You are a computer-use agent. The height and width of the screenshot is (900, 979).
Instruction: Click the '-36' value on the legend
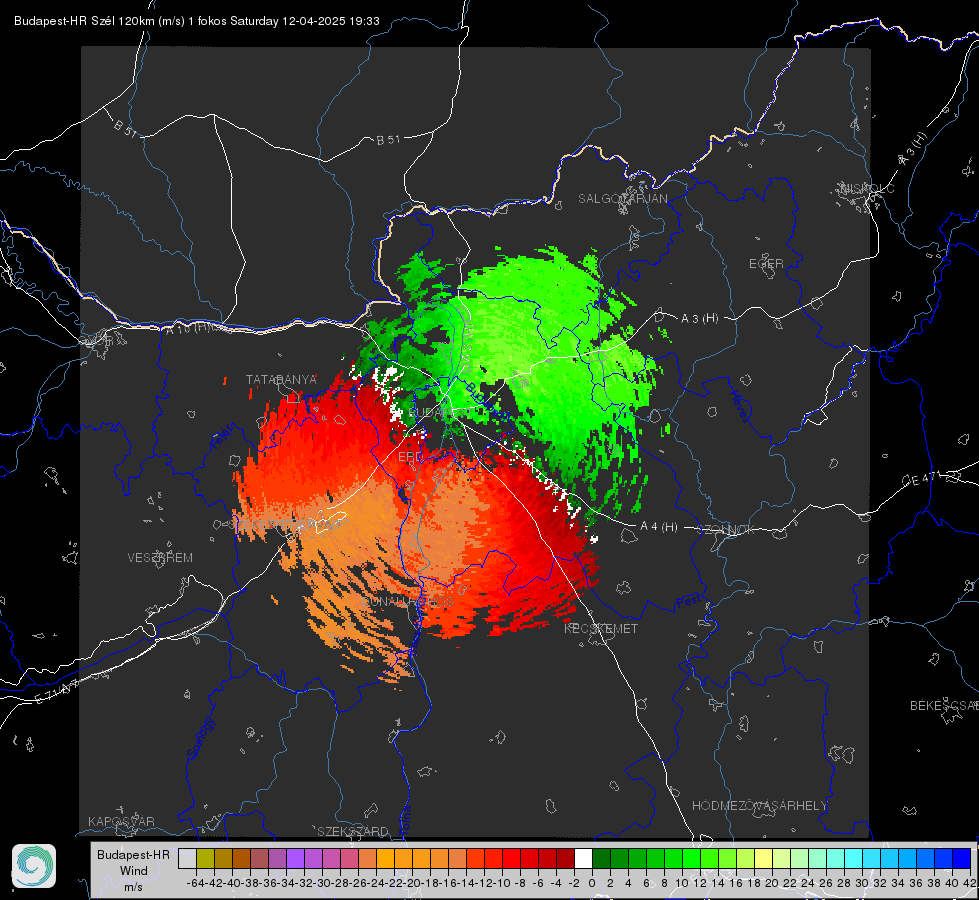(267, 883)
